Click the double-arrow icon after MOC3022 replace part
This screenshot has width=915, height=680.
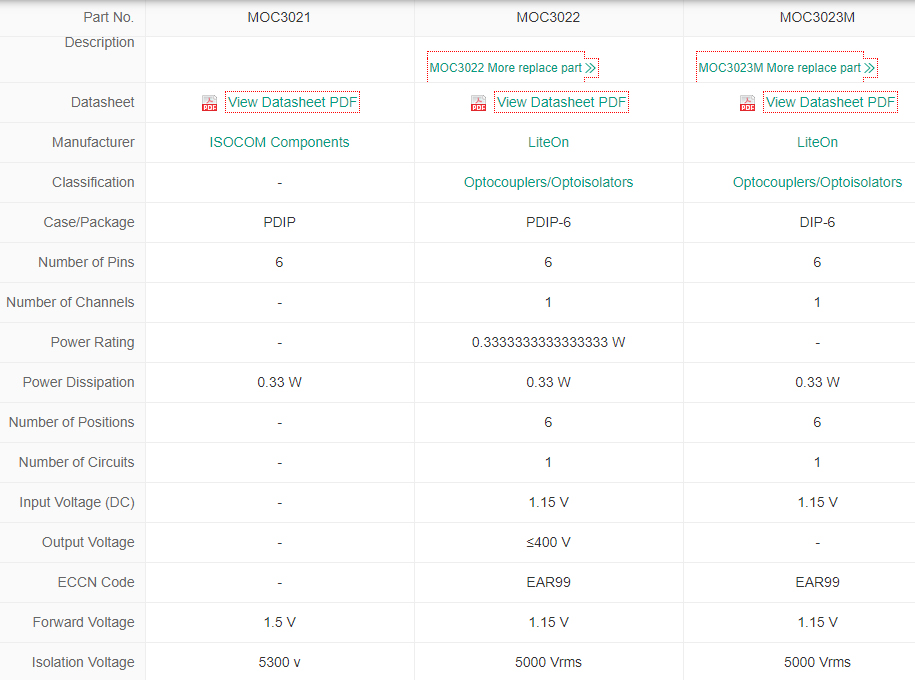point(591,68)
